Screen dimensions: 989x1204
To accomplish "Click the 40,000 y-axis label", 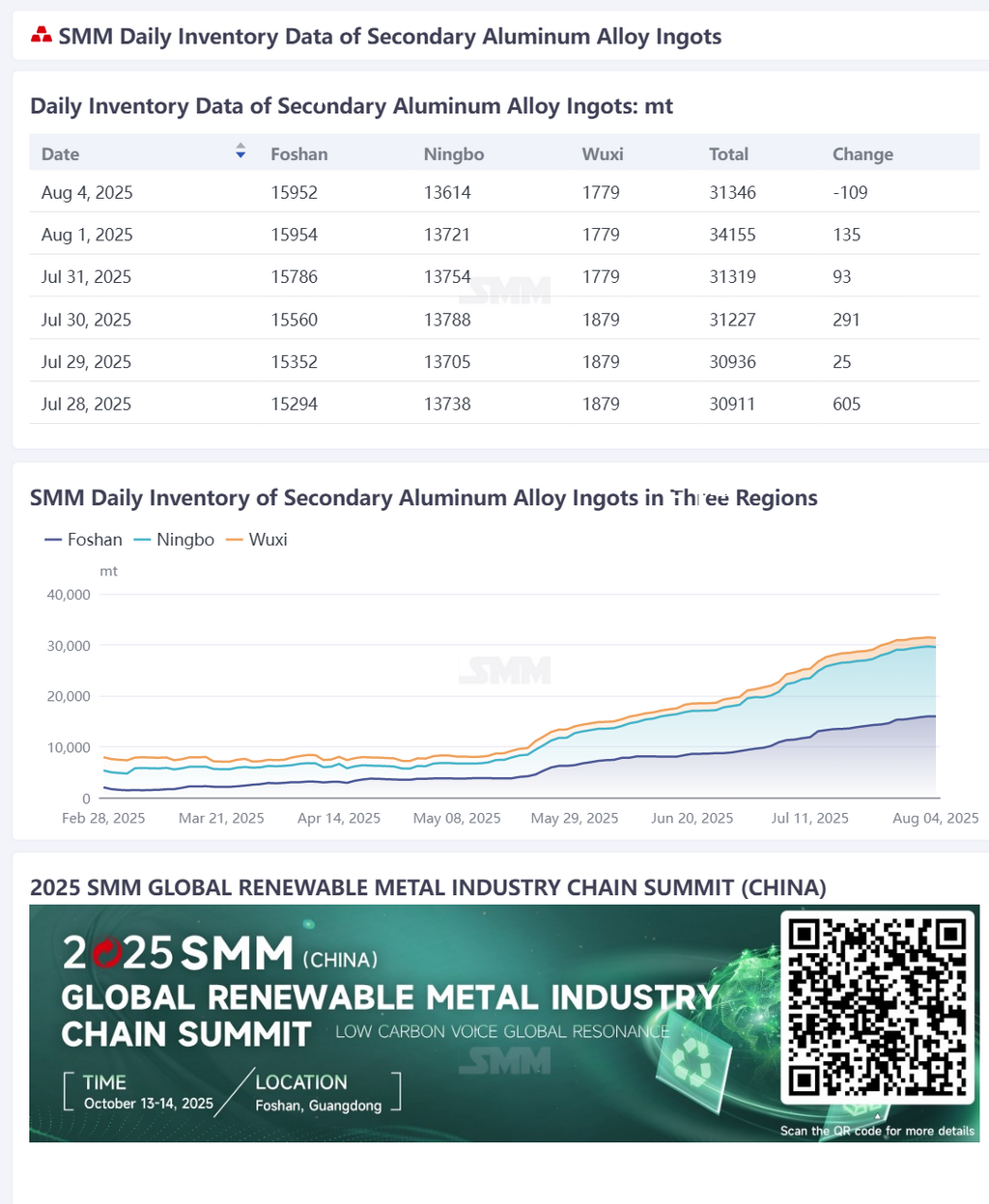I will pyautogui.click(x=69, y=595).
